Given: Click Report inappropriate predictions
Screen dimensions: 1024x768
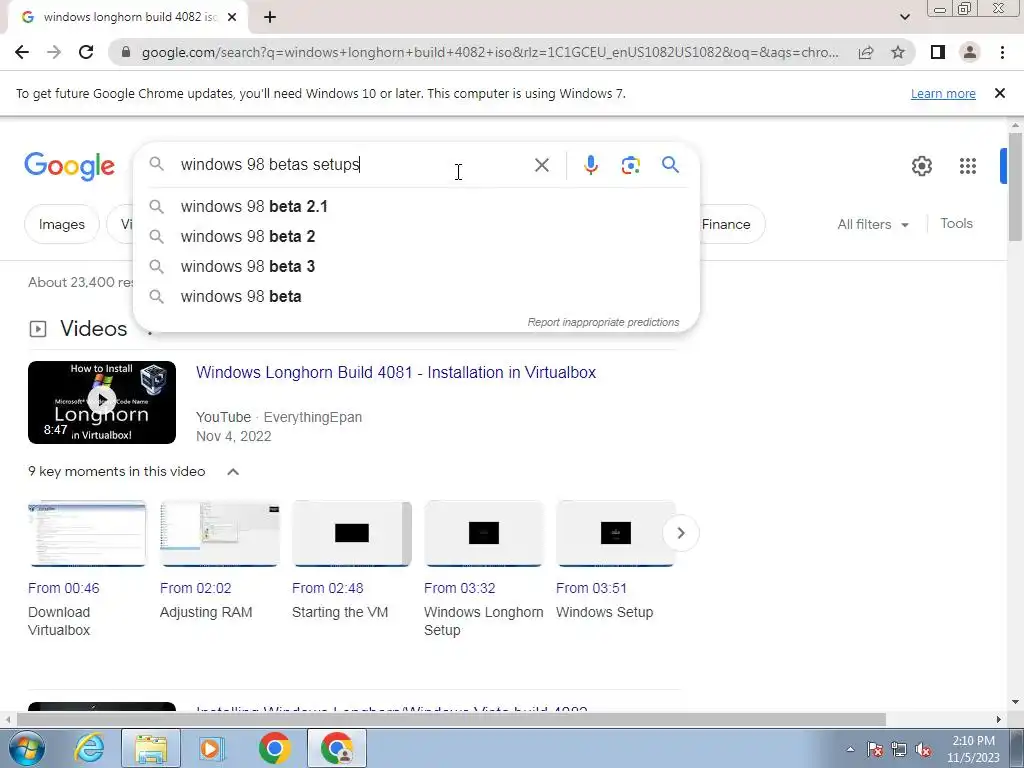Looking at the screenshot, I should click(x=603, y=322).
